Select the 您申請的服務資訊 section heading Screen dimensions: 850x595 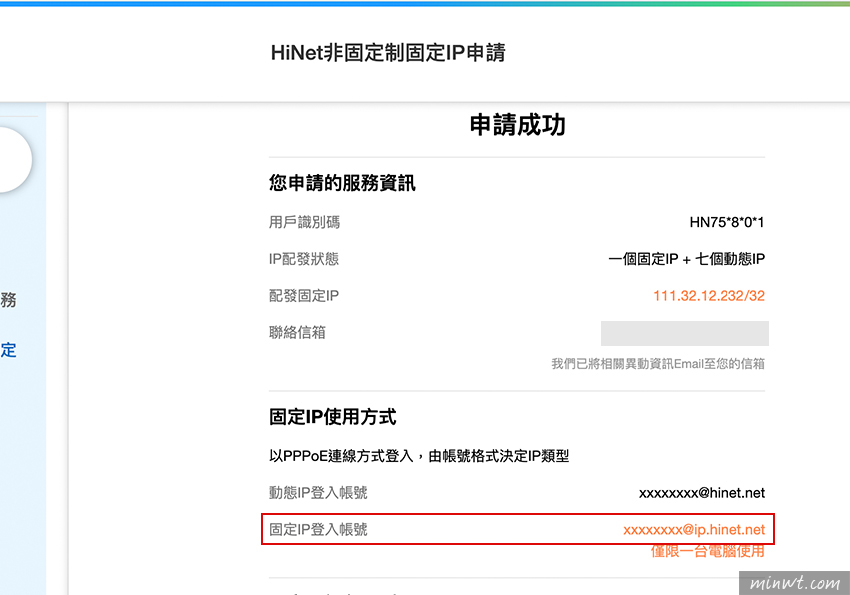[x=342, y=183]
